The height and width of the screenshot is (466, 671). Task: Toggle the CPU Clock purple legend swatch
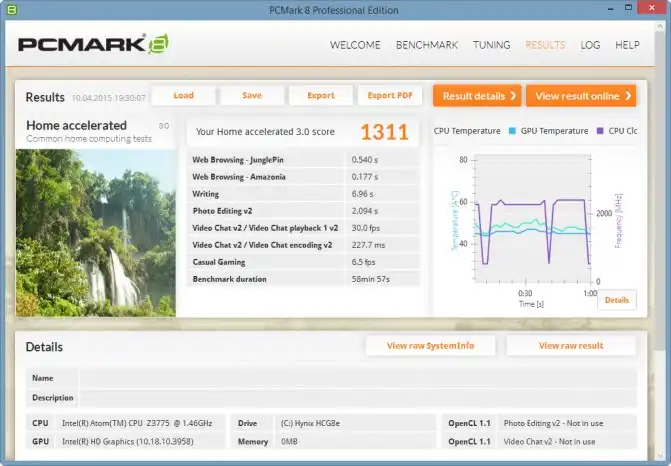coord(600,131)
